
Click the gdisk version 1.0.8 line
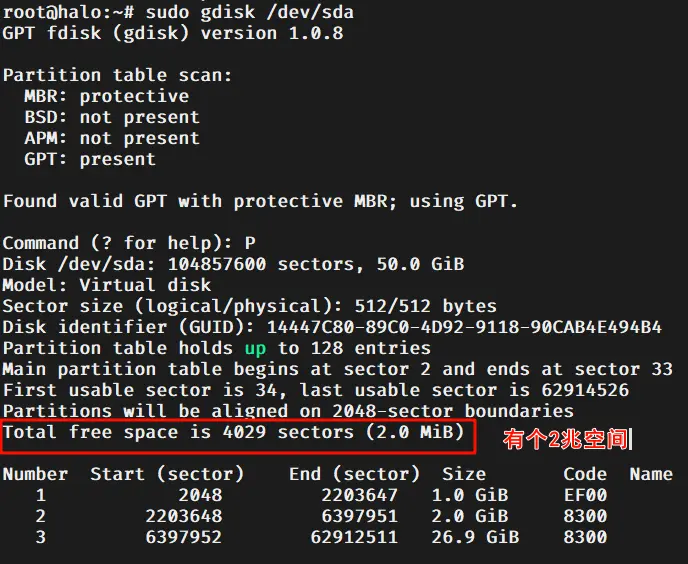[173, 33]
